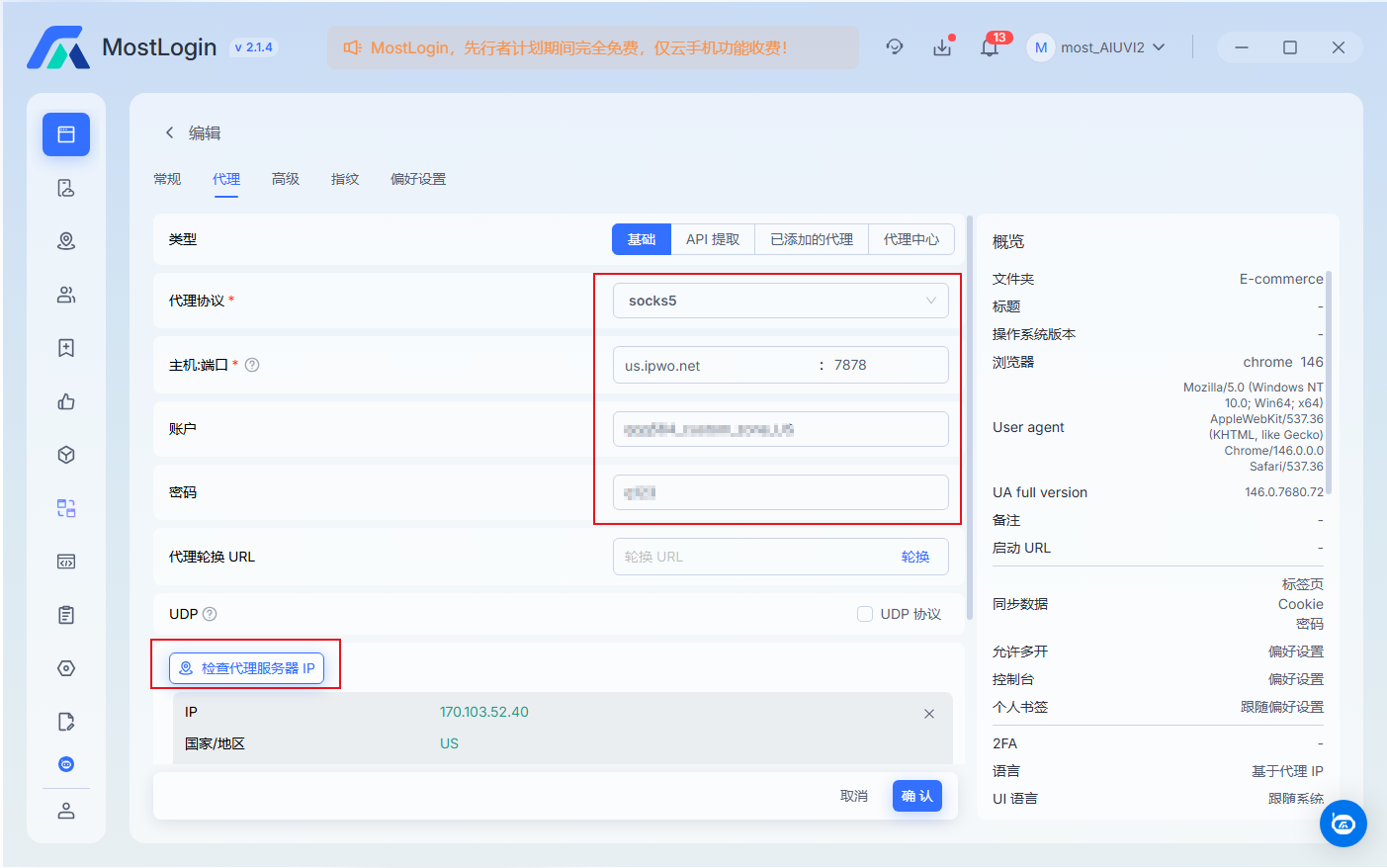Open the downloads icon in header
This screenshot has width=1387, height=868.
click(x=942, y=46)
